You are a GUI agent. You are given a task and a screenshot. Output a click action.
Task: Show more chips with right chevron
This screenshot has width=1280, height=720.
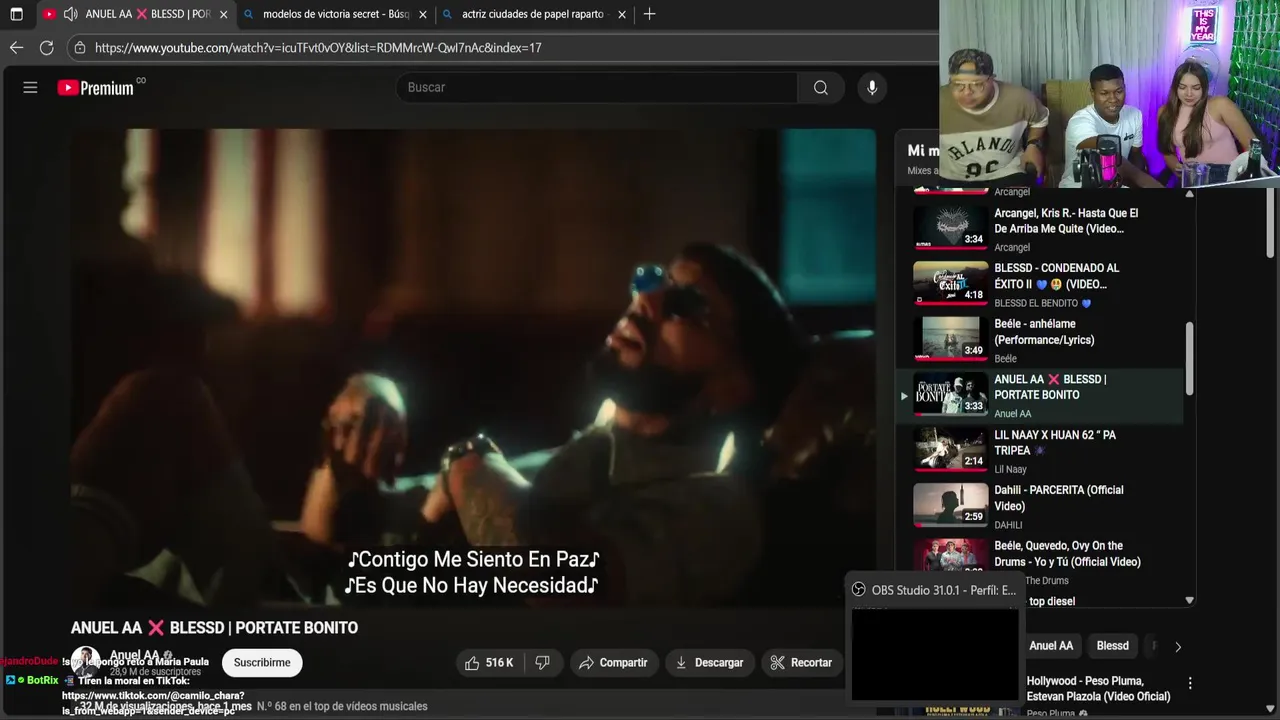click(x=1178, y=647)
